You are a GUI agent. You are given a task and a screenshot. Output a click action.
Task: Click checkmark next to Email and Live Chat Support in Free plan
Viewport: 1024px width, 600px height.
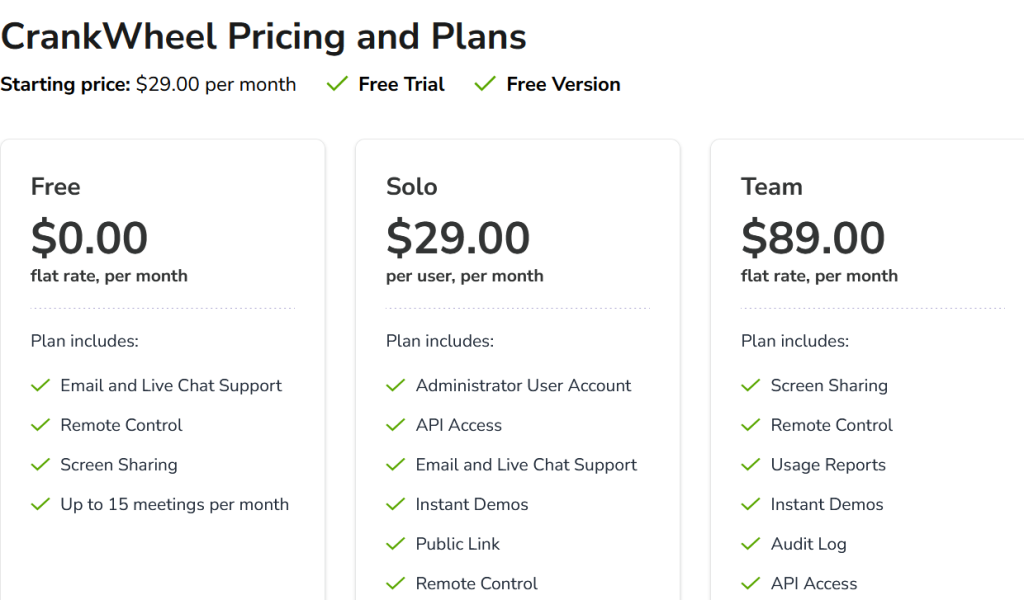click(x=41, y=386)
